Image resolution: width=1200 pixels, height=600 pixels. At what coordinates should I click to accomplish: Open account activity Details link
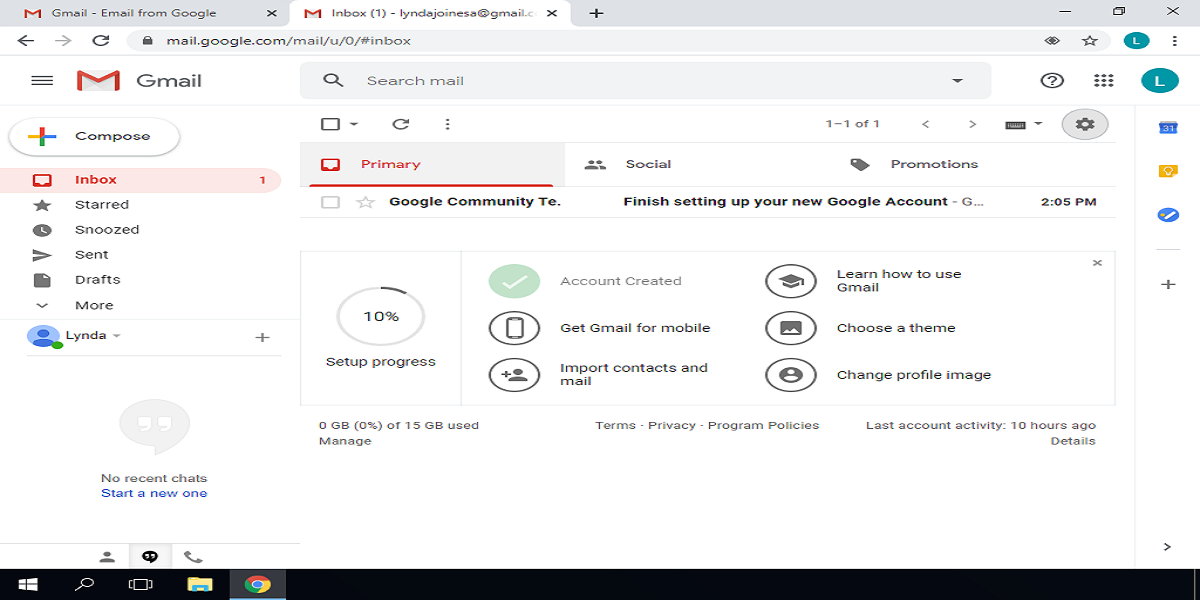(x=1073, y=441)
